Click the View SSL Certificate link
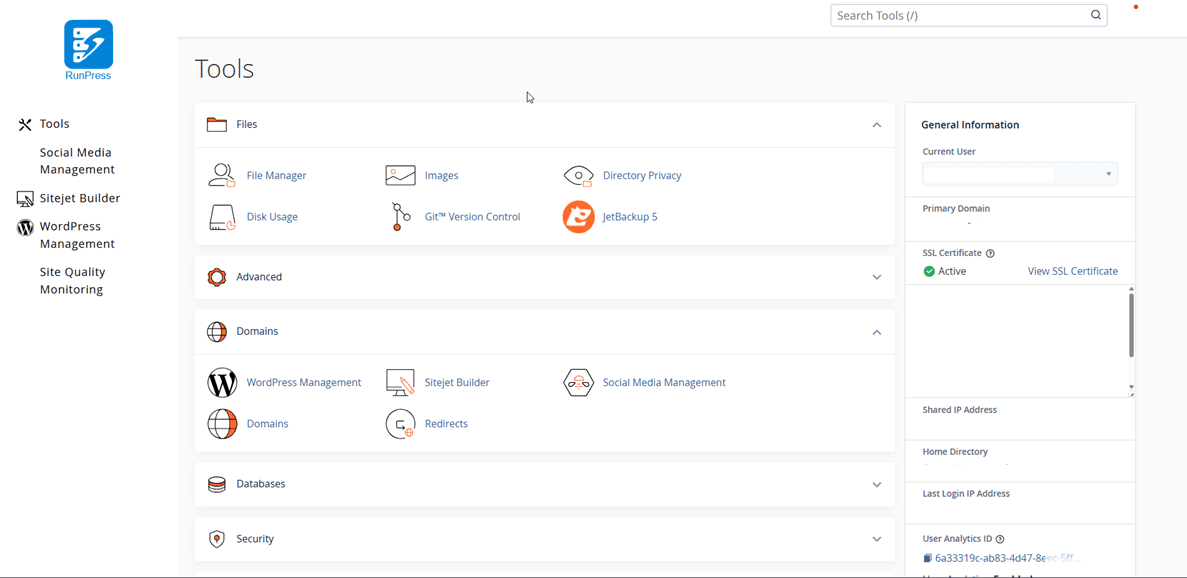Viewport: 1187px width, 578px height. [x=1072, y=271]
